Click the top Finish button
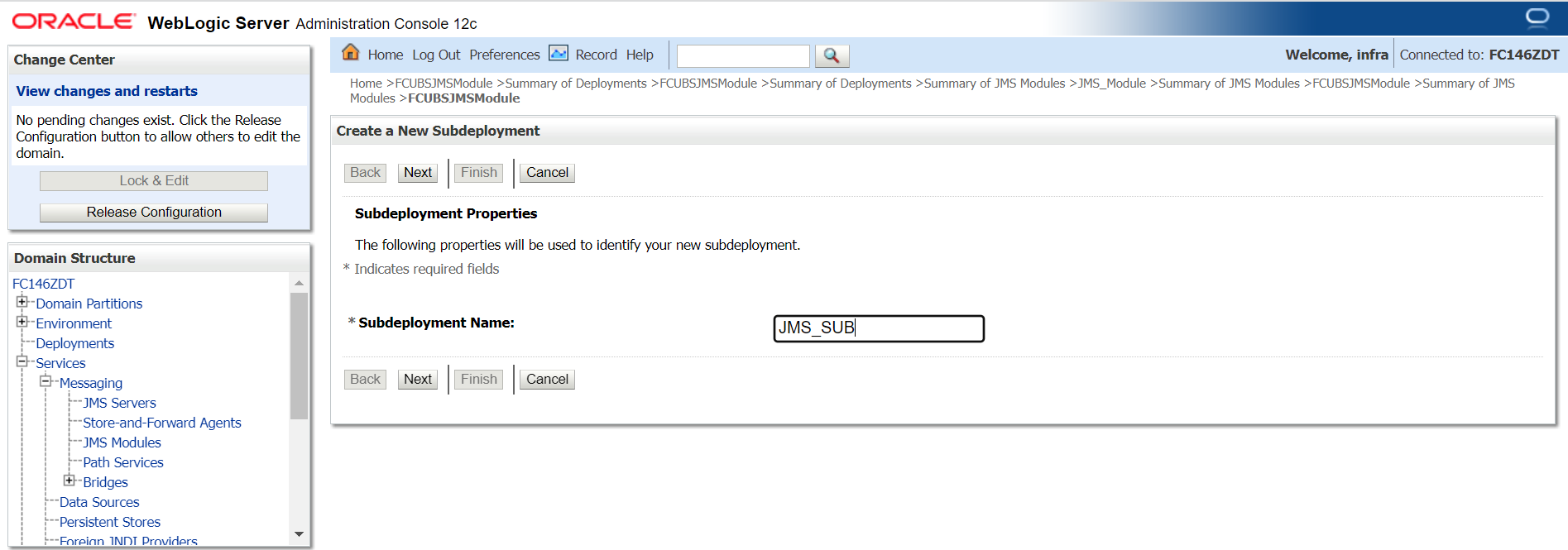The image size is (1568, 550). point(479,172)
